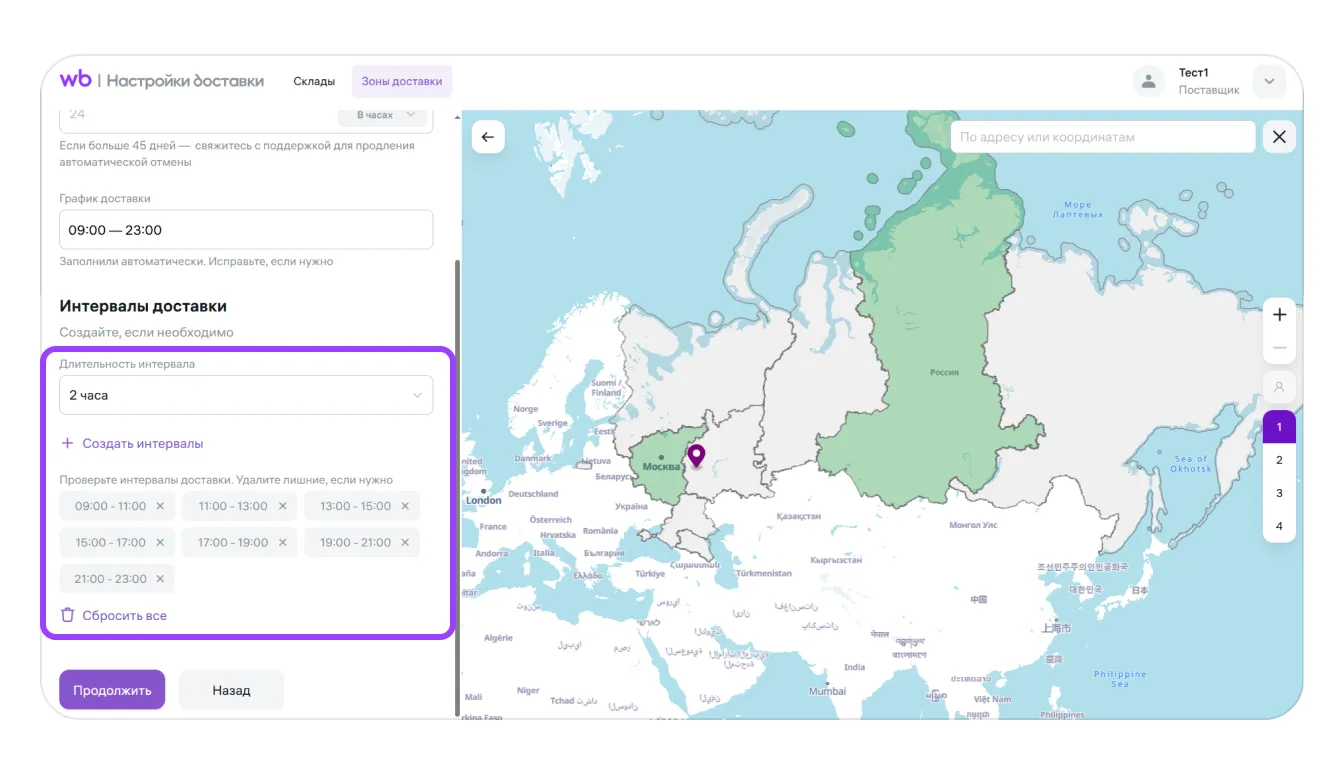Switch to Зоны доставки tab

(x=402, y=82)
